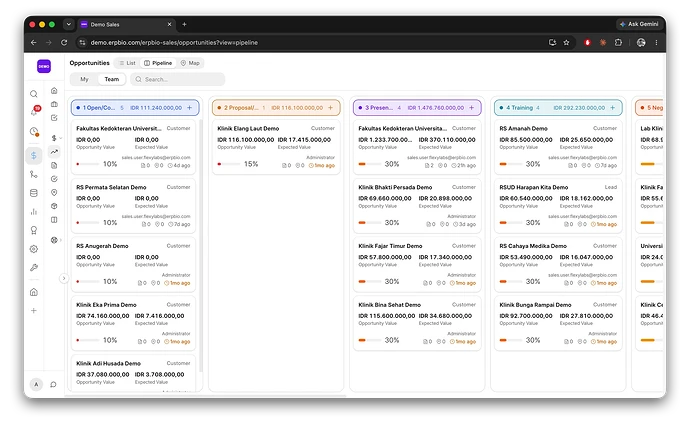
Task: Open the RS Cahaya Medika Demo card
Action: click(x=558, y=264)
